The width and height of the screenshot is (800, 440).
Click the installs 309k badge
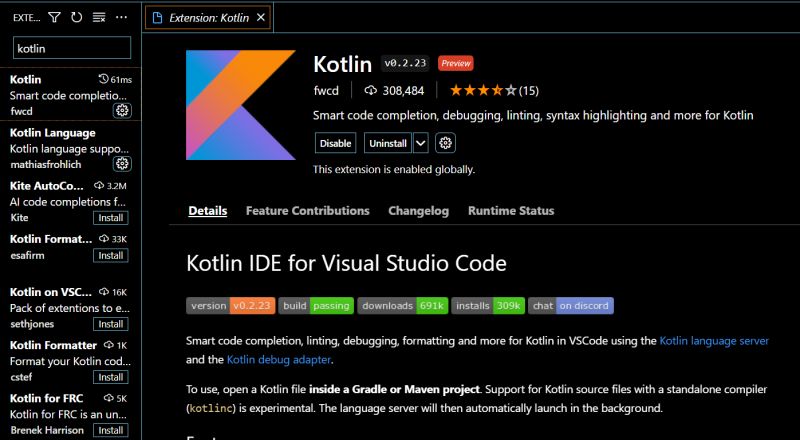[488, 306]
